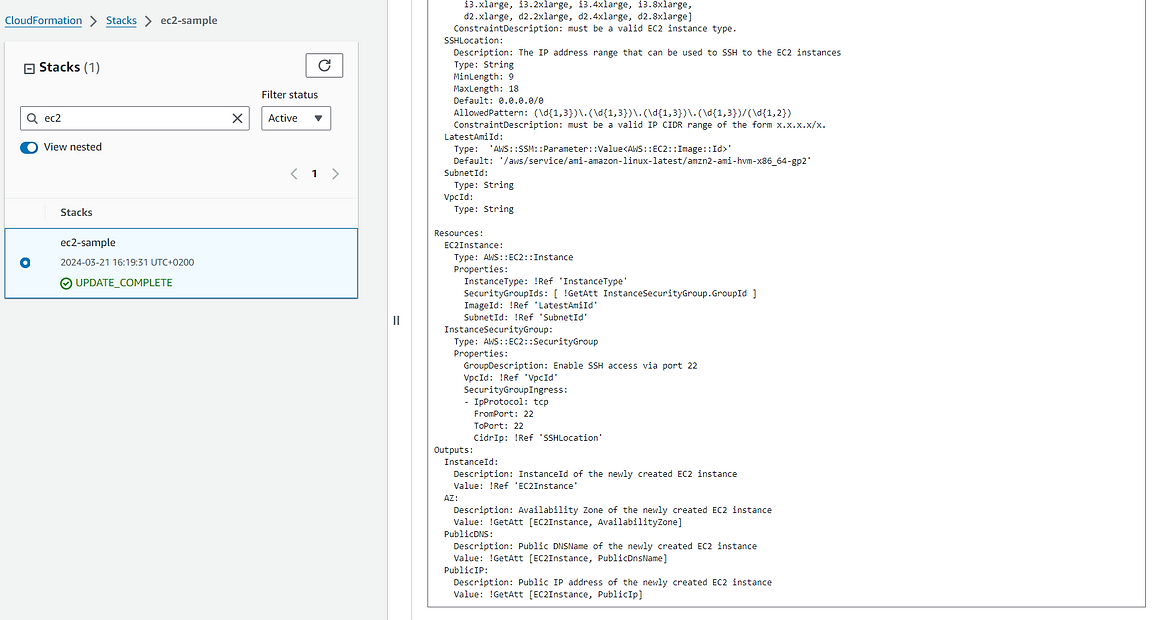Click the Outputs: line in template

pyautogui.click(x=454, y=450)
